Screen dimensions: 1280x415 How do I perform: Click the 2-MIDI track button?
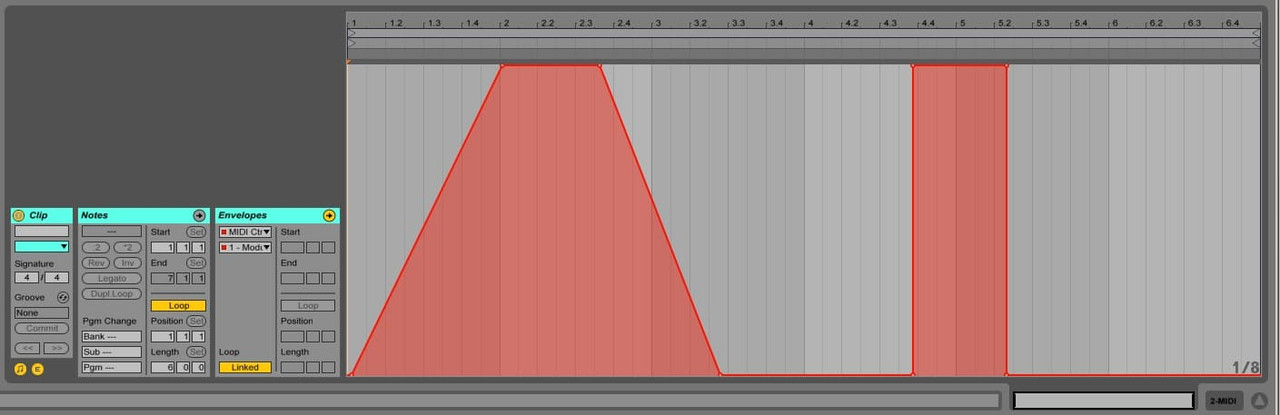click(1223, 401)
